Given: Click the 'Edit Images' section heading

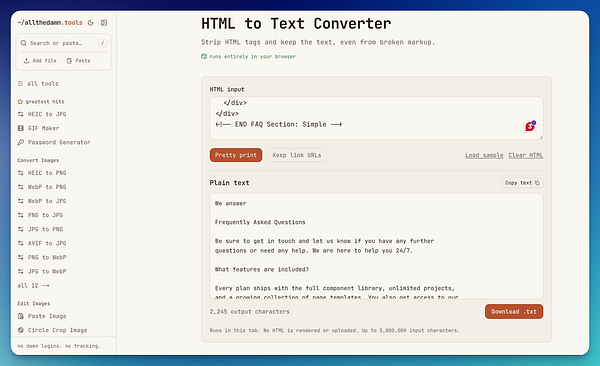Looking at the screenshot, I should (x=34, y=303).
